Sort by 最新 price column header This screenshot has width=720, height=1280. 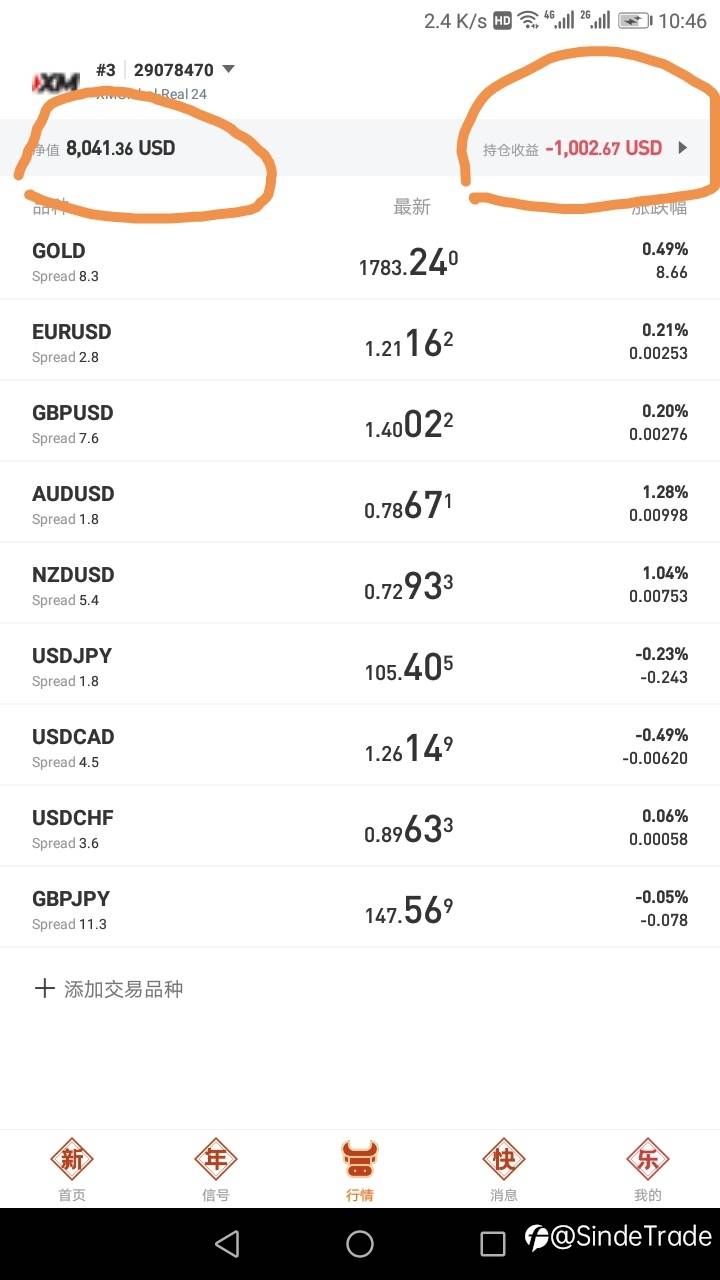tap(412, 207)
